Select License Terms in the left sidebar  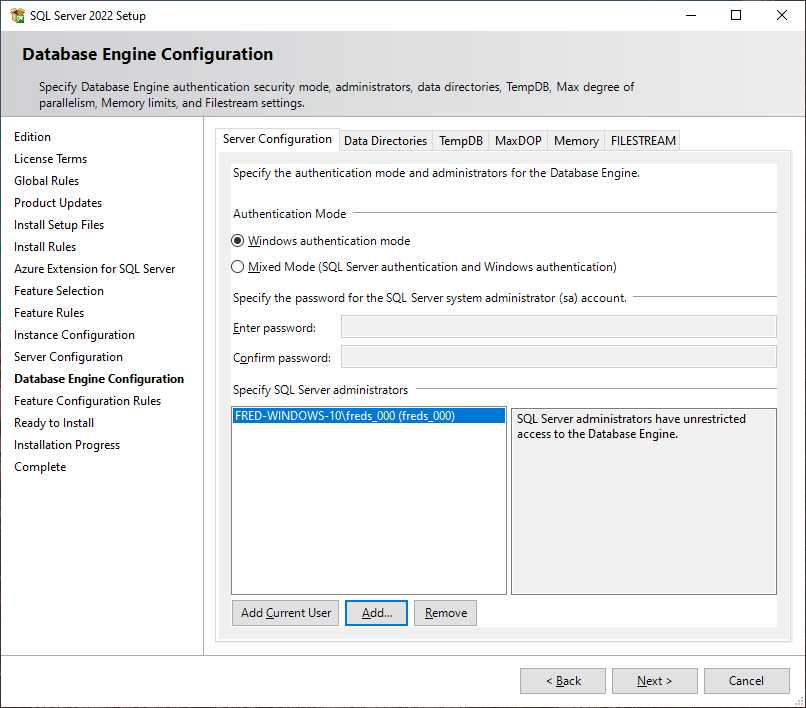tap(50, 158)
